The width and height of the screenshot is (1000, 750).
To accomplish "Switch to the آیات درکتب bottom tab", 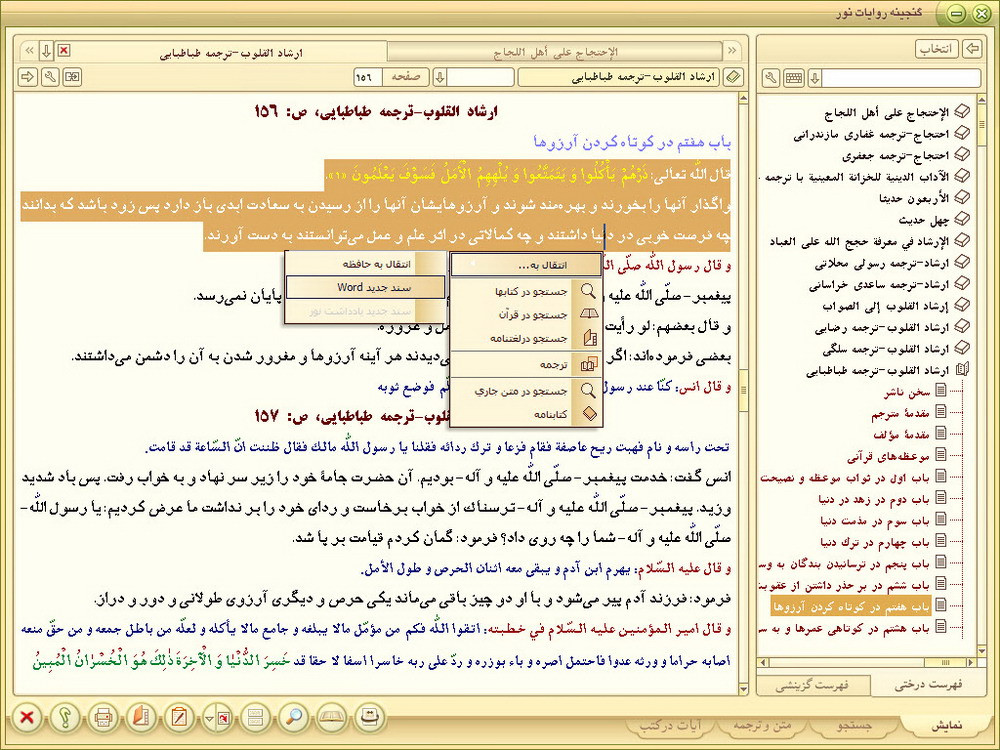I will [x=671, y=726].
